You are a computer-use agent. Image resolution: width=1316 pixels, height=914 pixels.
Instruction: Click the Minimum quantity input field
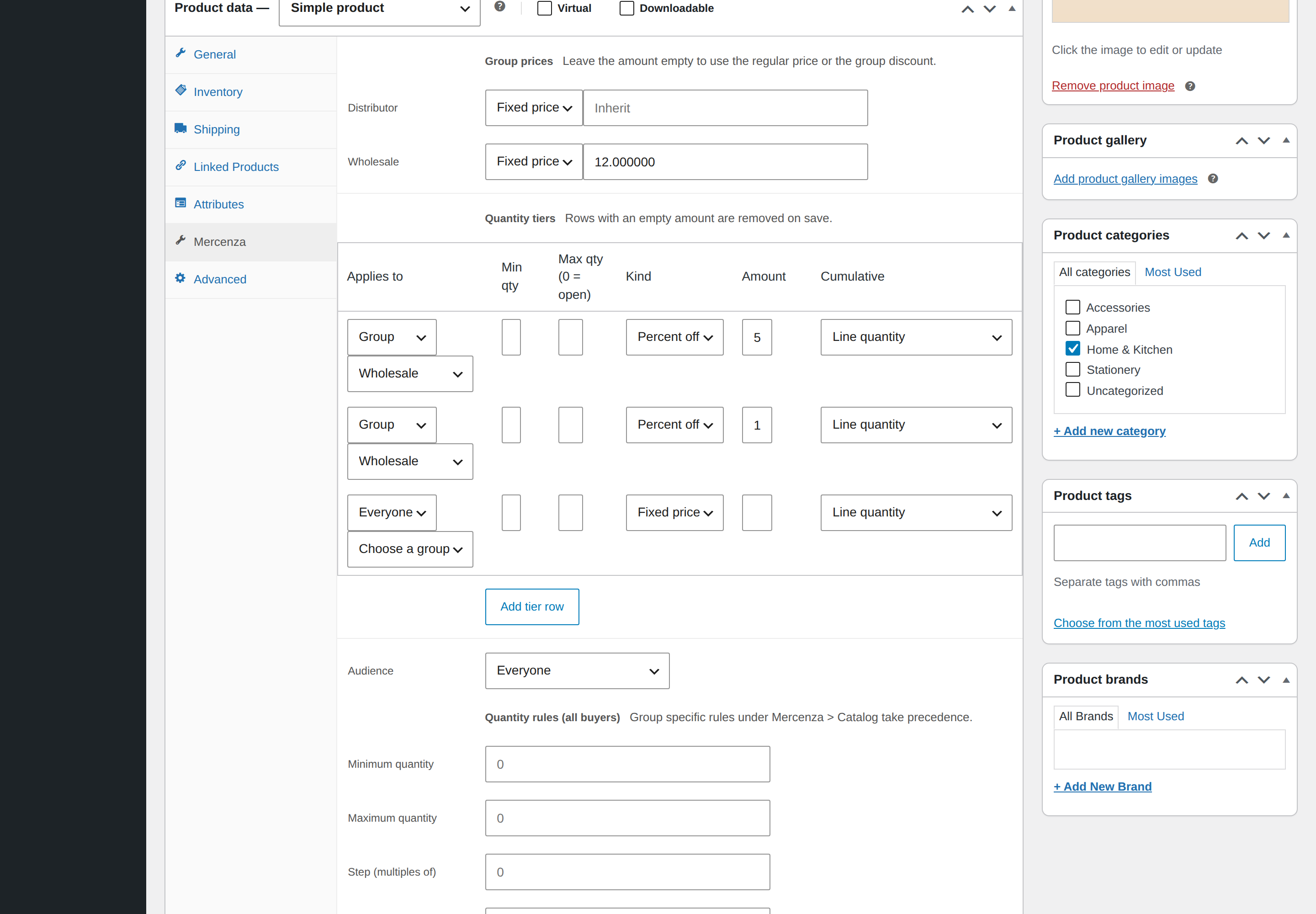628,765
